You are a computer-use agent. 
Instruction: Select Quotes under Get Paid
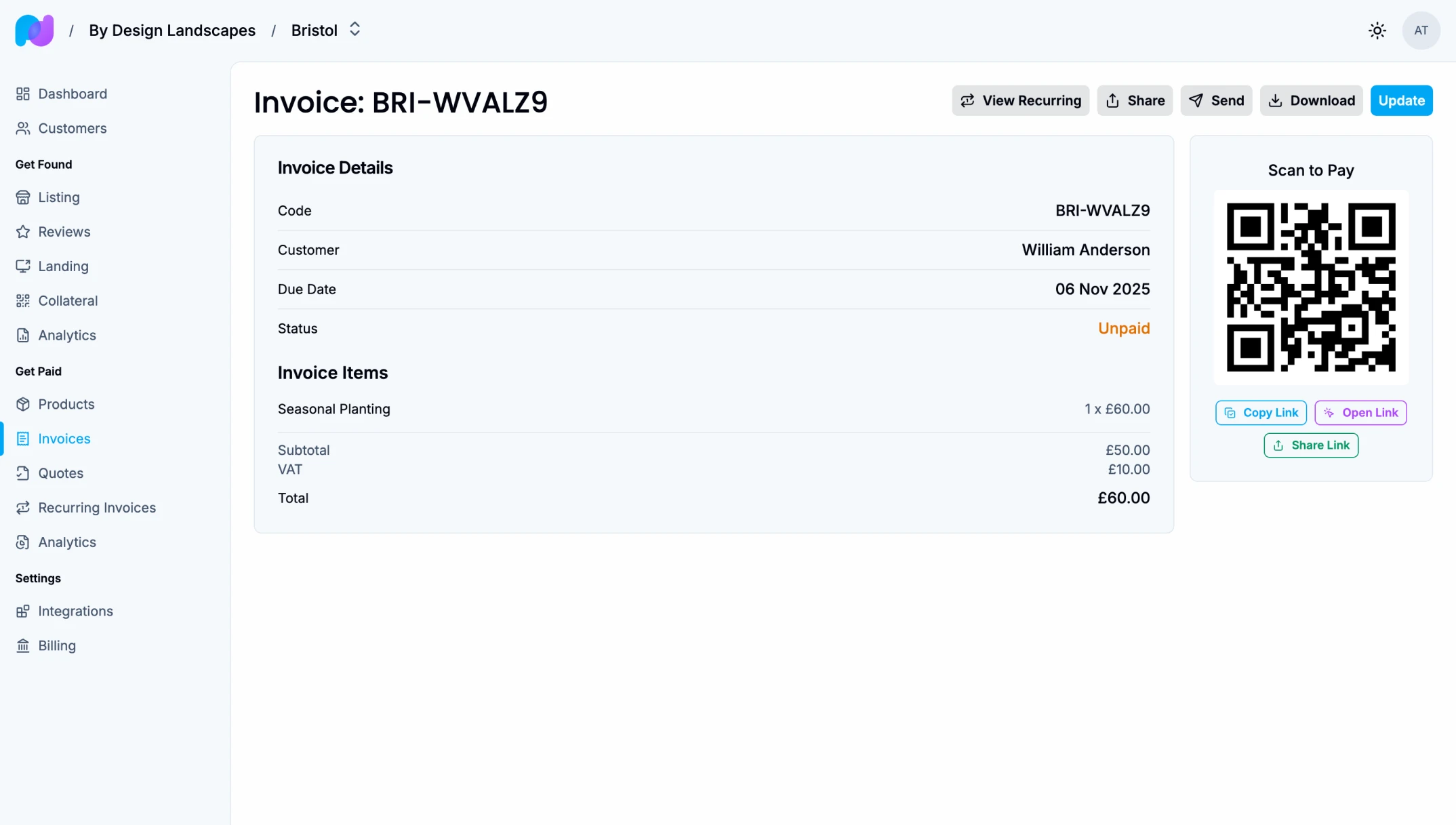click(x=60, y=472)
